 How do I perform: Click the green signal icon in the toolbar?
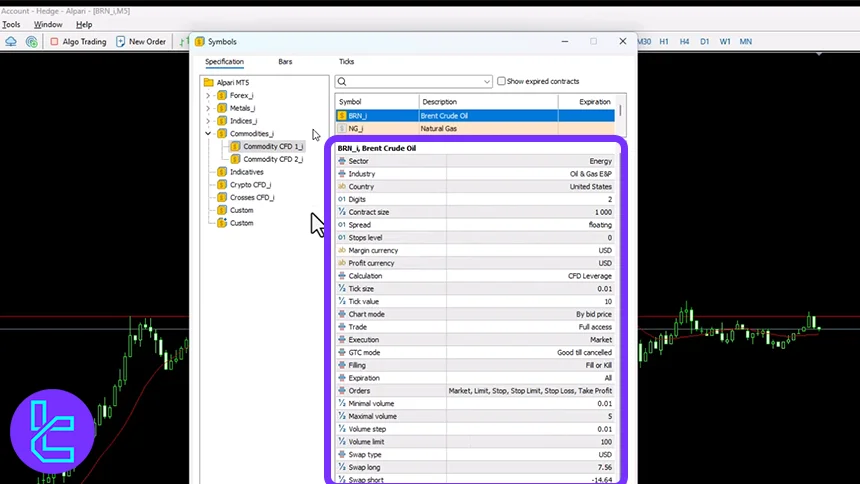coord(32,42)
